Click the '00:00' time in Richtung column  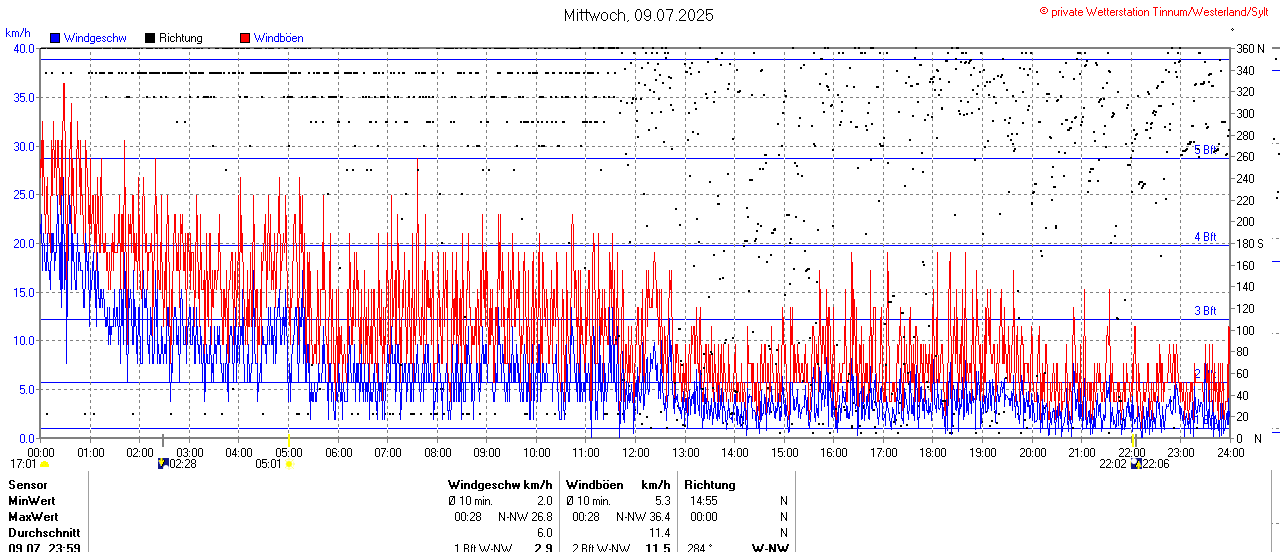(704, 517)
